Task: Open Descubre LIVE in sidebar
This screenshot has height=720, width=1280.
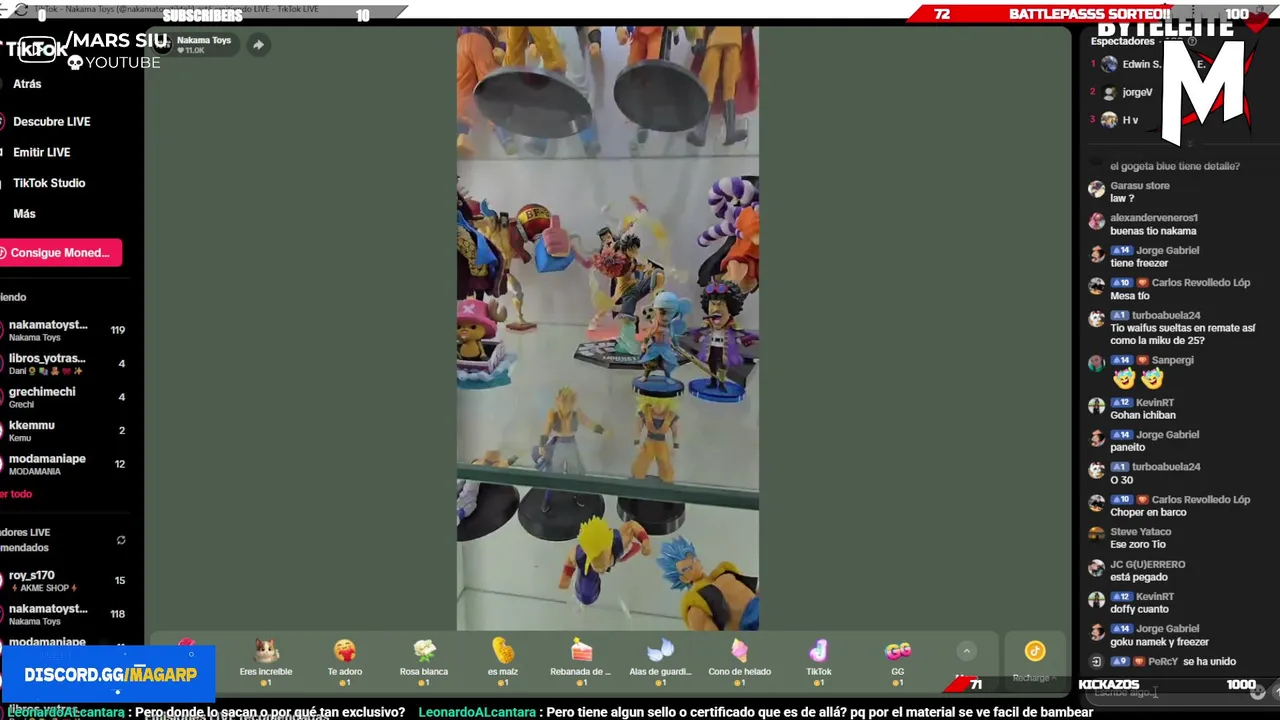Action: point(52,122)
